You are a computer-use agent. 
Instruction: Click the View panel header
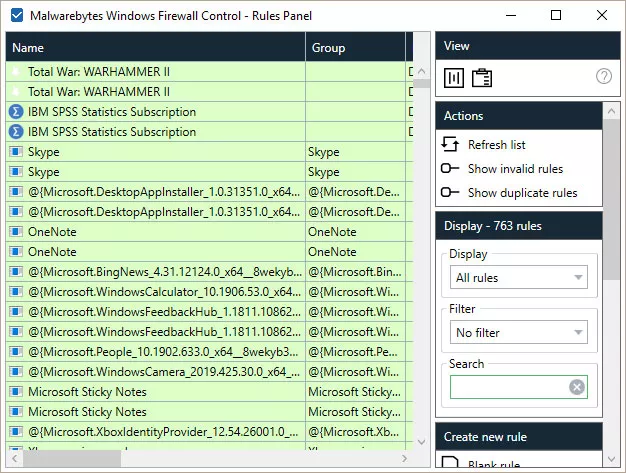(x=527, y=46)
